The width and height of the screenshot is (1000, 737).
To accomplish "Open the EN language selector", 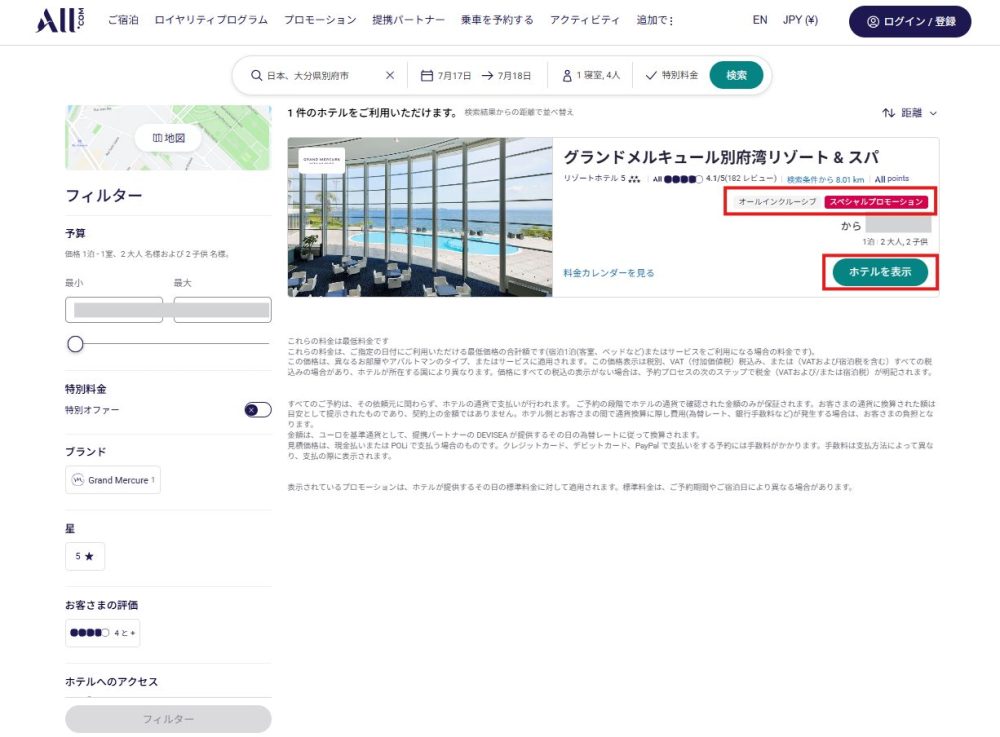I will pos(760,20).
